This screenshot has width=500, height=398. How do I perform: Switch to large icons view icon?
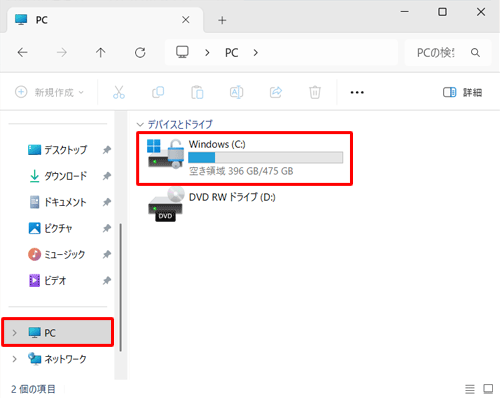[x=488, y=389]
